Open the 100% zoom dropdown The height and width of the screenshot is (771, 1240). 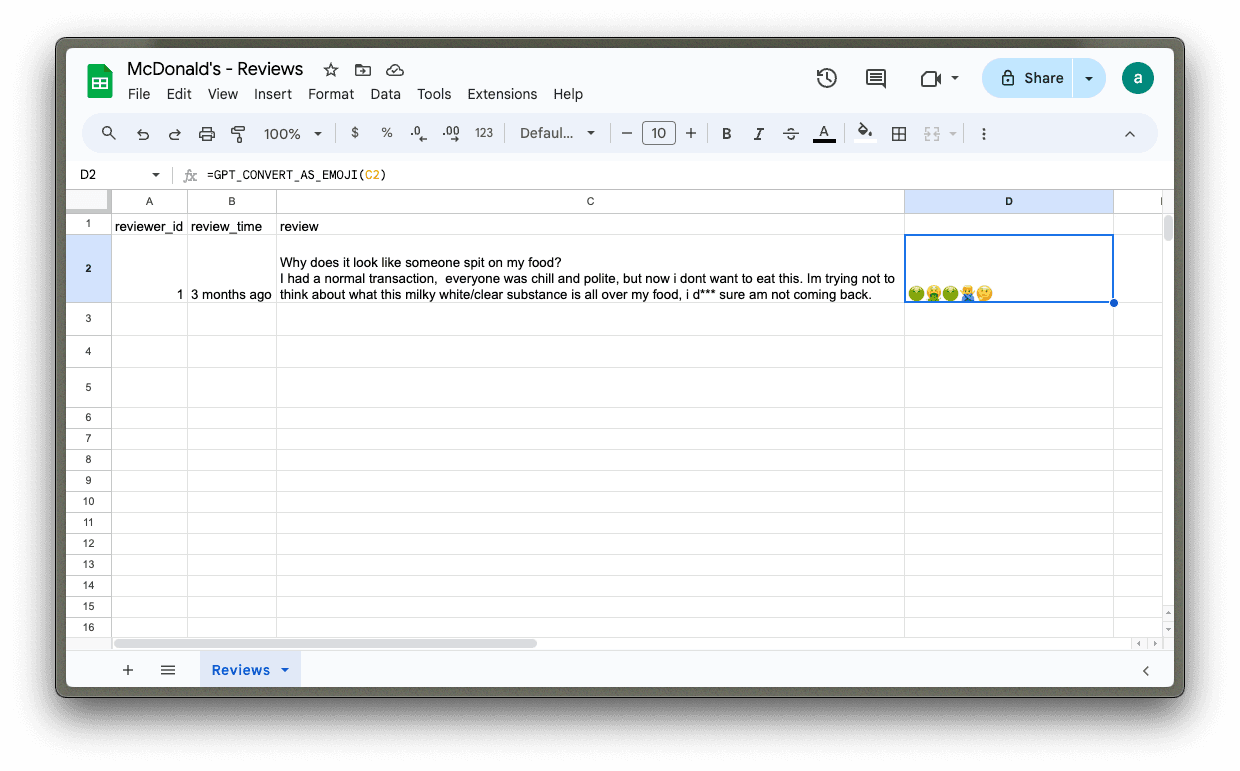[x=293, y=133]
